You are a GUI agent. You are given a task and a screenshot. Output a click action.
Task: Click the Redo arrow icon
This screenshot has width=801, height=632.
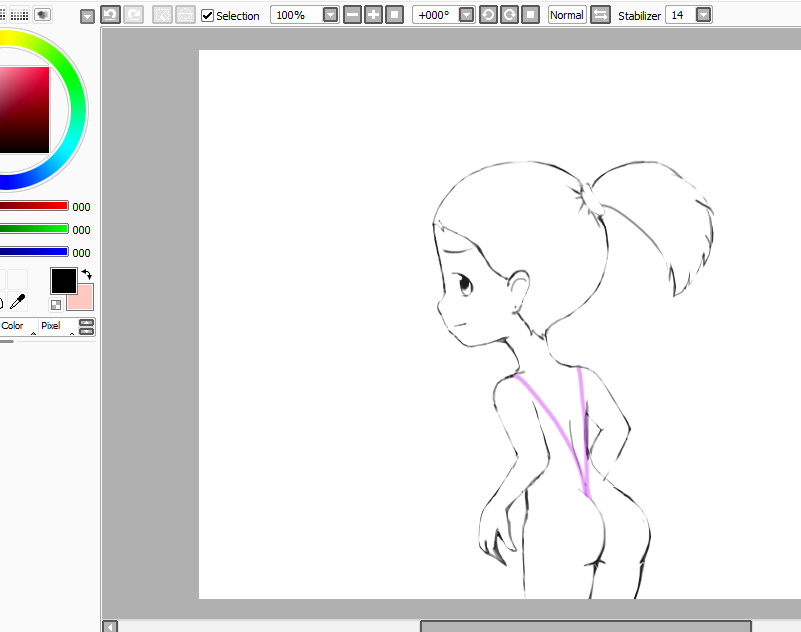coord(132,15)
